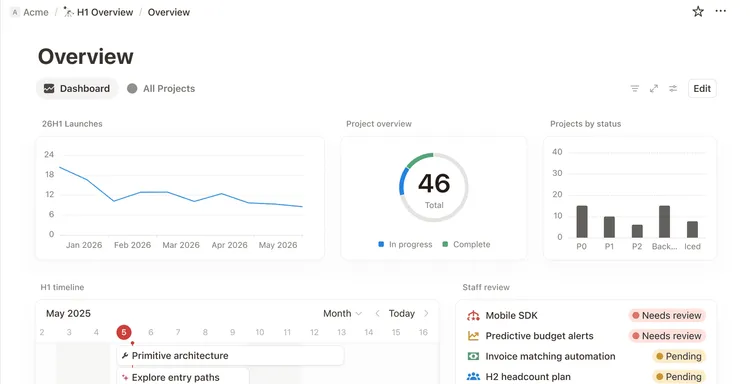The width and height of the screenshot is (750, 384).
Task: Click the Staff review section label
Action: pos(486,287)
